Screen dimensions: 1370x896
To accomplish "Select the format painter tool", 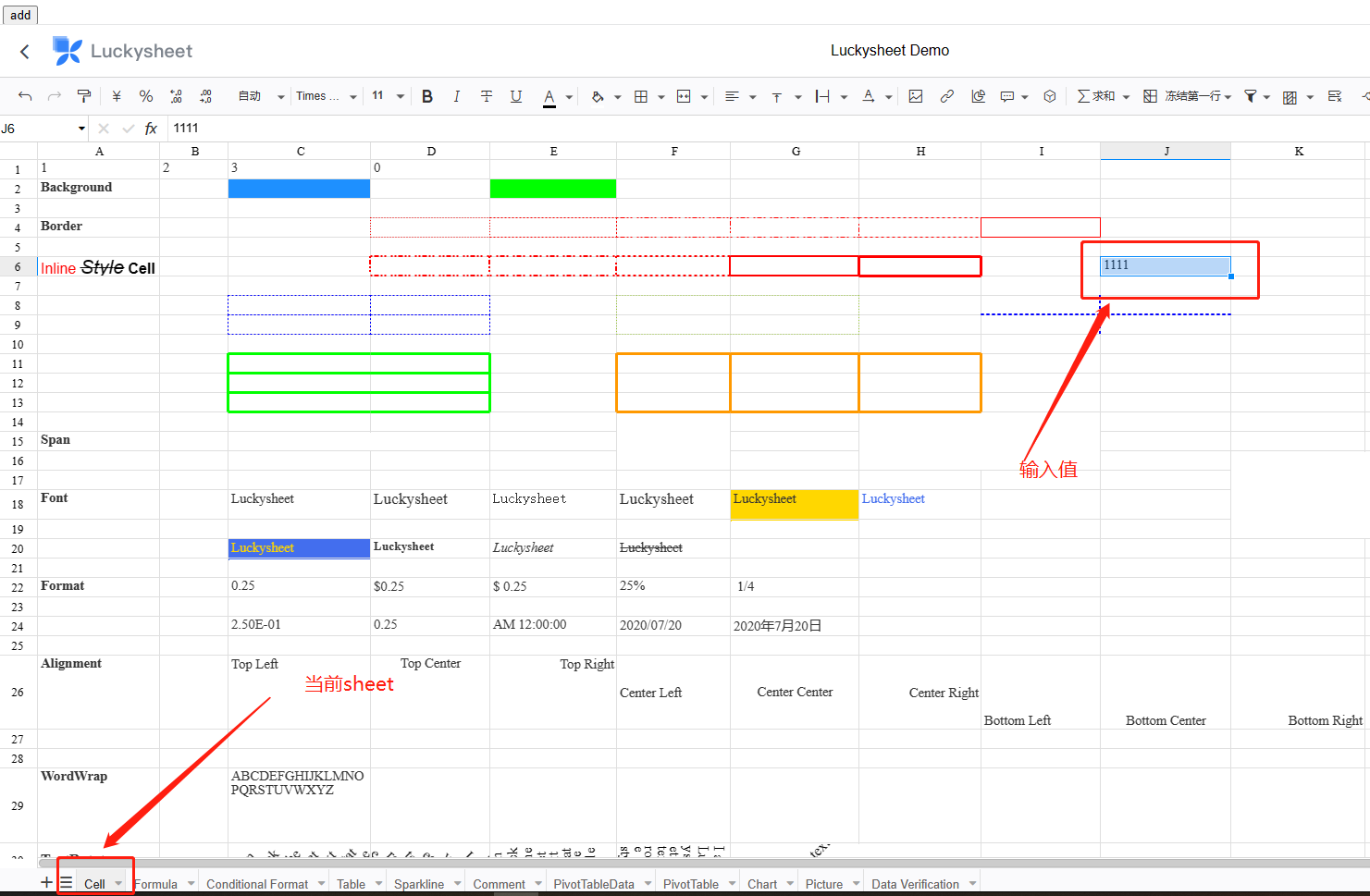I will 84,96.
